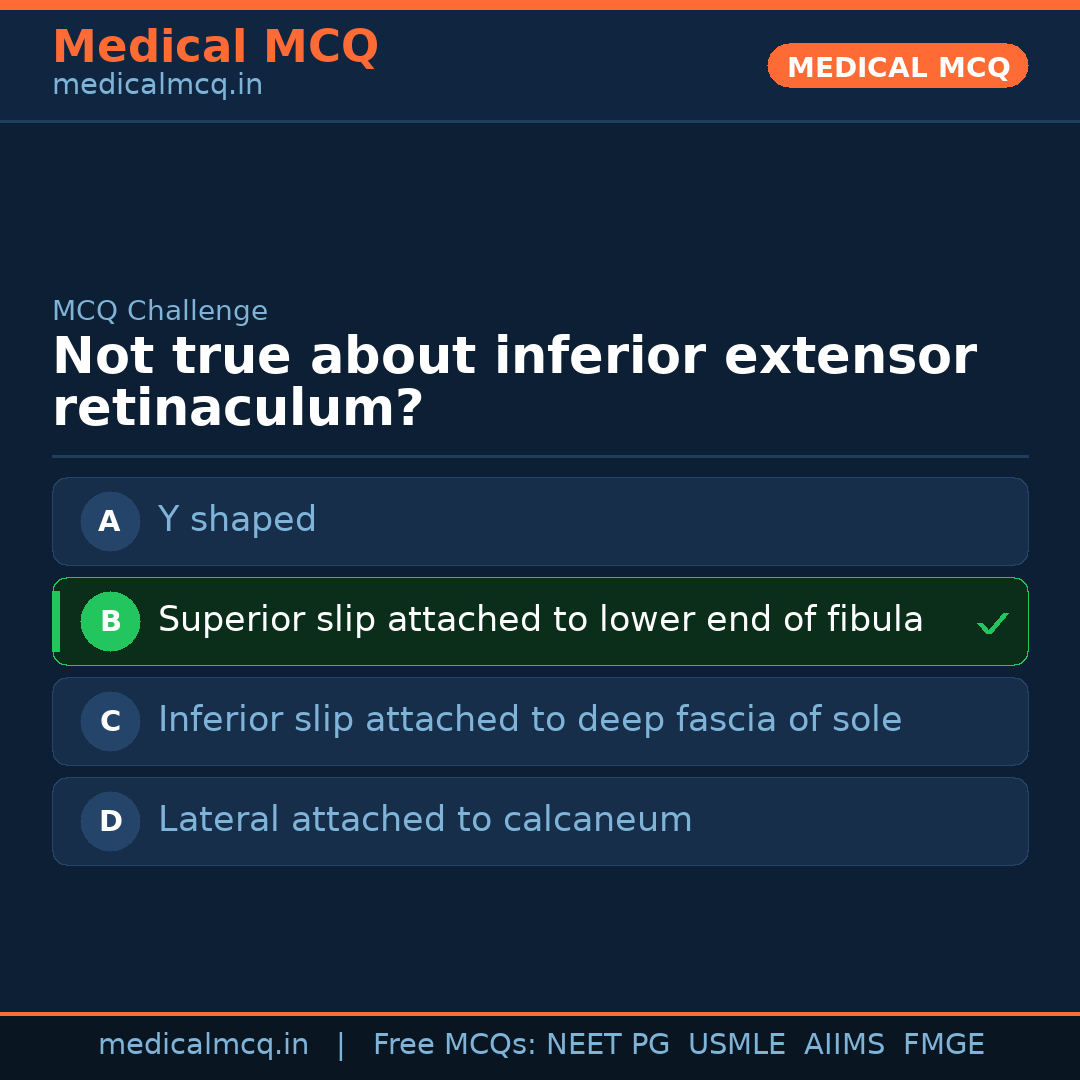Click the green letter B circle icon

pyautogui.click(x=110, y=621)
